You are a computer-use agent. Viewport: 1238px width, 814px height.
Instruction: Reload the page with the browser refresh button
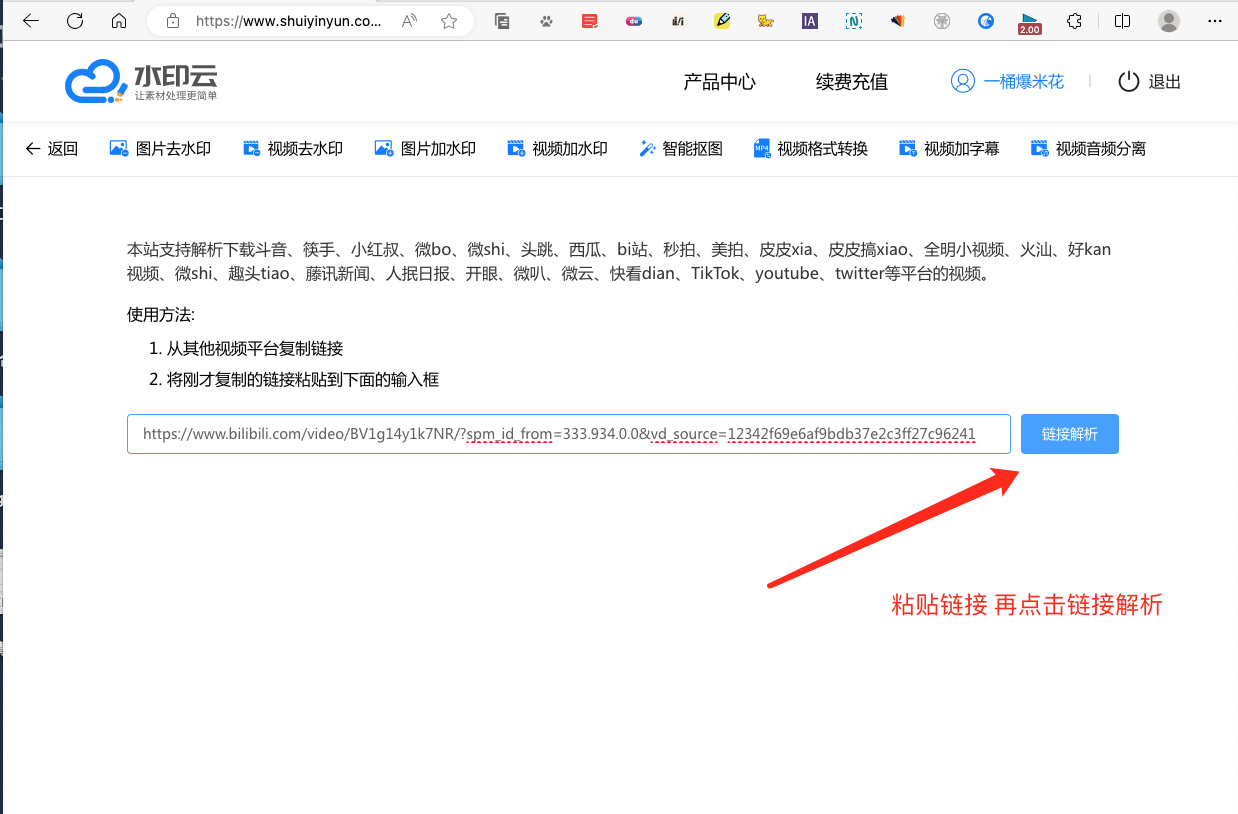pyautogui.click(x=75, y=21)
